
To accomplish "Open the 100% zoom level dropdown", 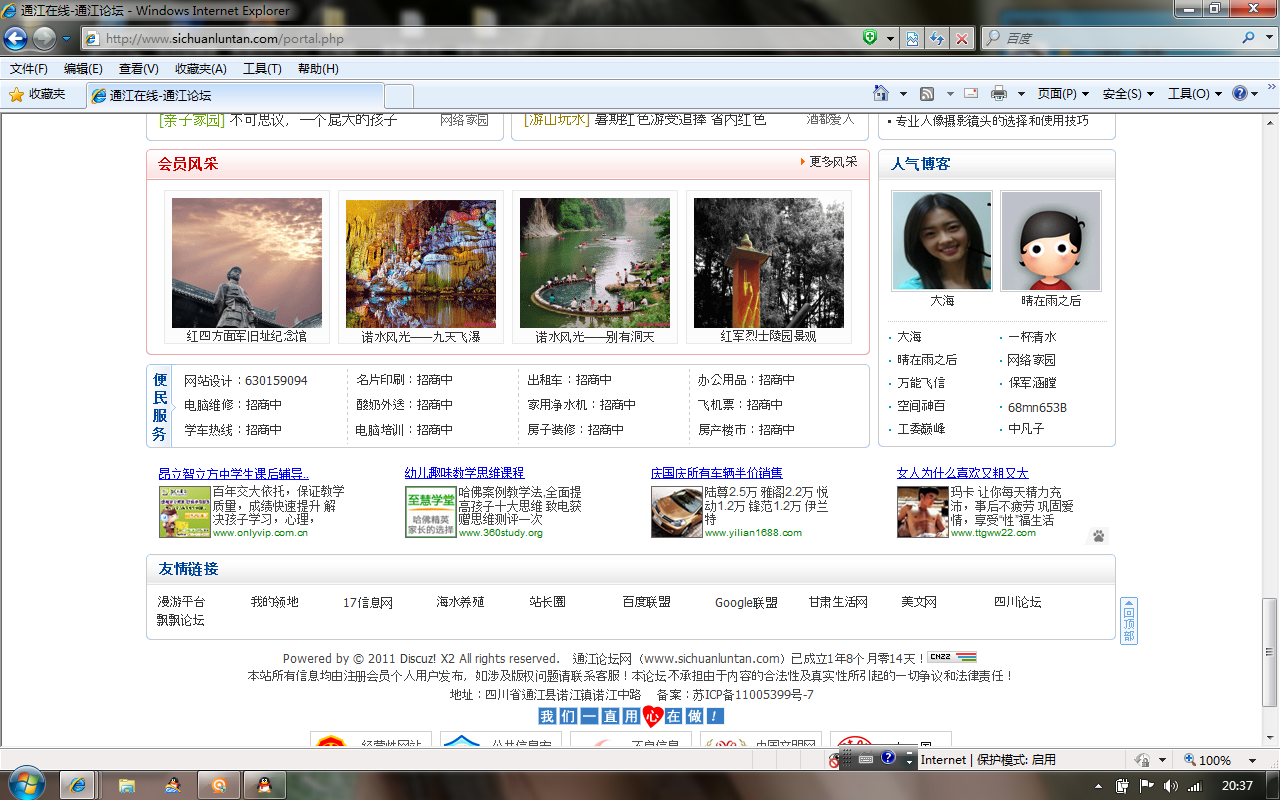I will [1221, 760].
